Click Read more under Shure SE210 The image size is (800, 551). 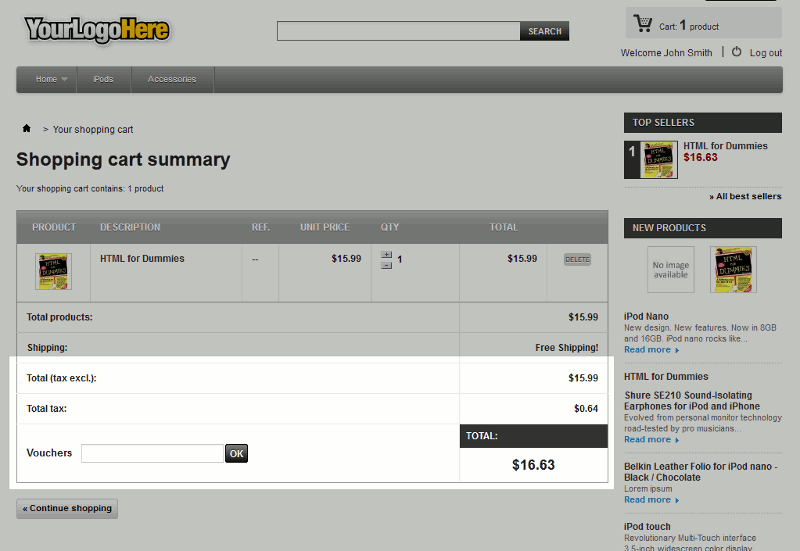pyautogui.click(x=651, y=440)
